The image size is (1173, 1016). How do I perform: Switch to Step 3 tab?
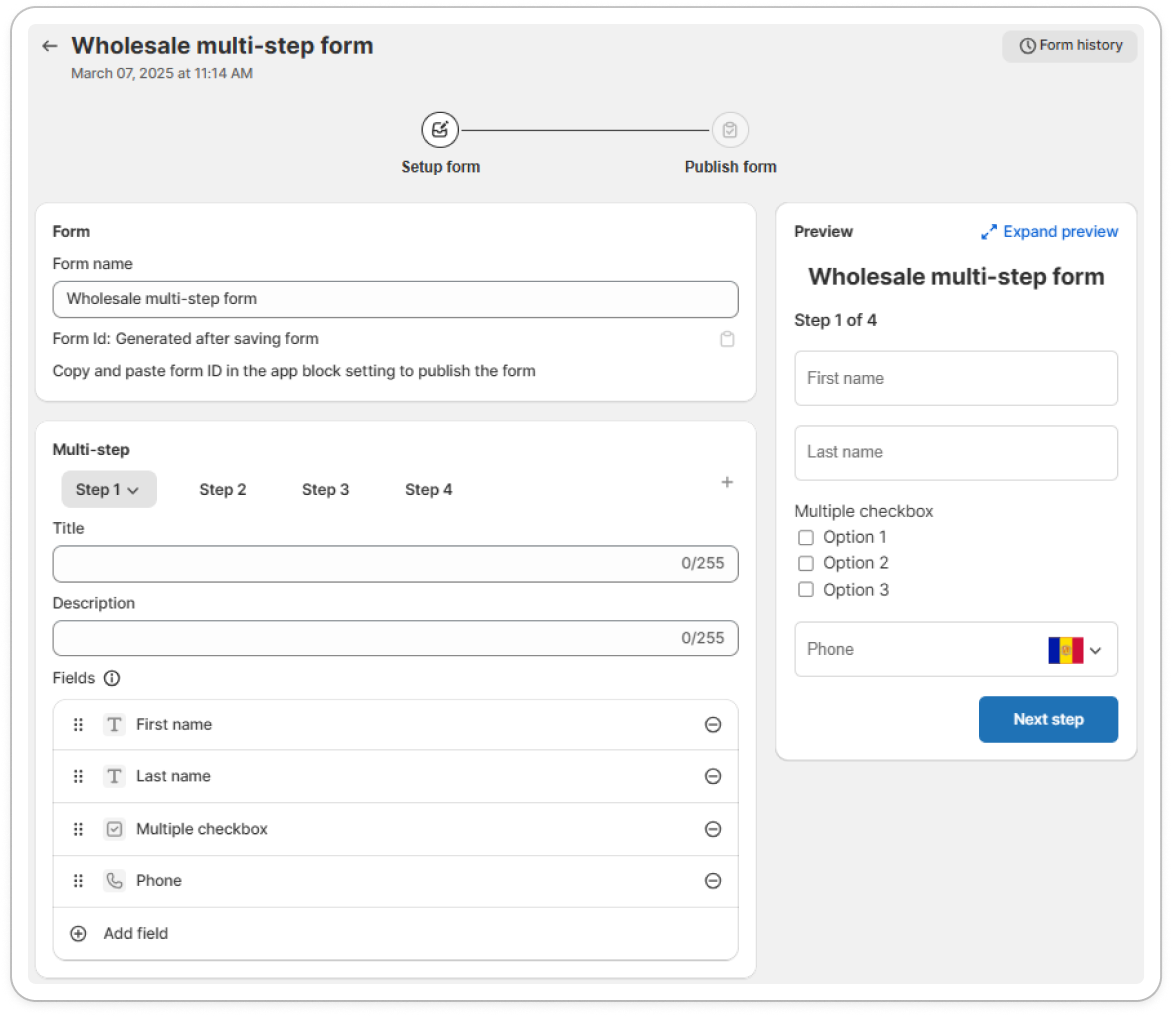(x=325, y=489)
